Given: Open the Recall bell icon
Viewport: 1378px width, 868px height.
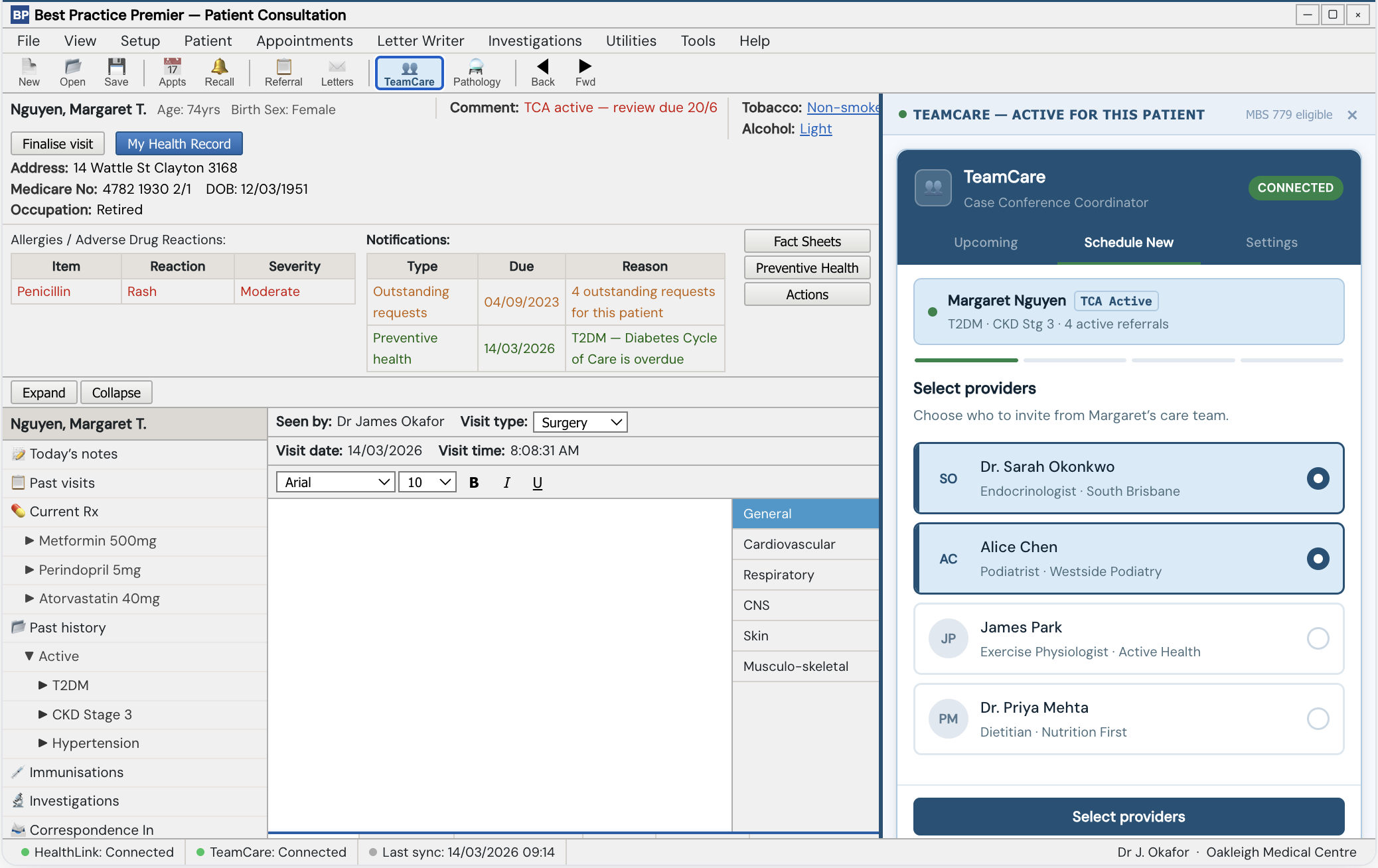Looking at the screenshot, I should [x=218, y=72].
